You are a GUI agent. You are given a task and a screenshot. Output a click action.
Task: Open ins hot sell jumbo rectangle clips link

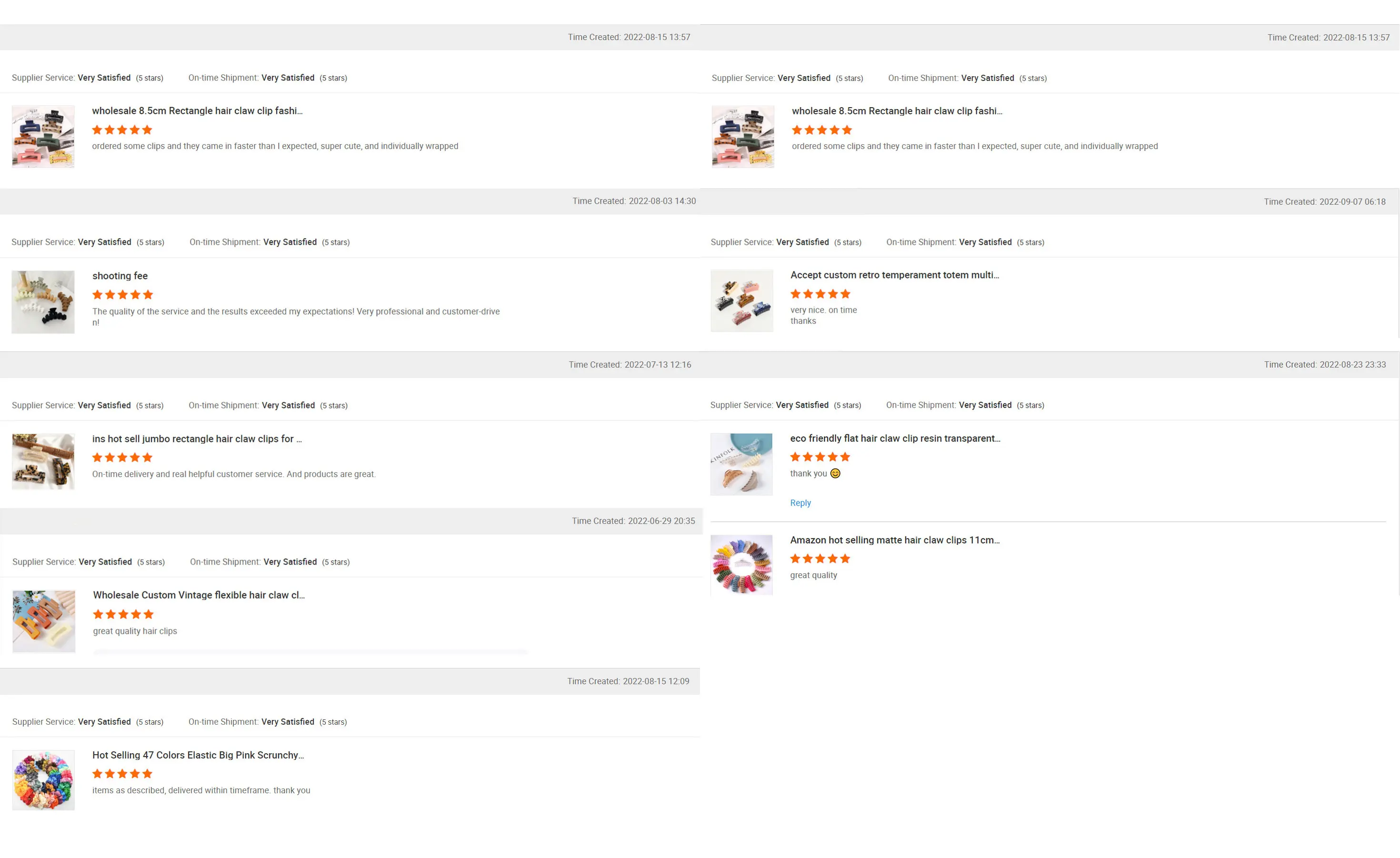(x=197, y=439)
